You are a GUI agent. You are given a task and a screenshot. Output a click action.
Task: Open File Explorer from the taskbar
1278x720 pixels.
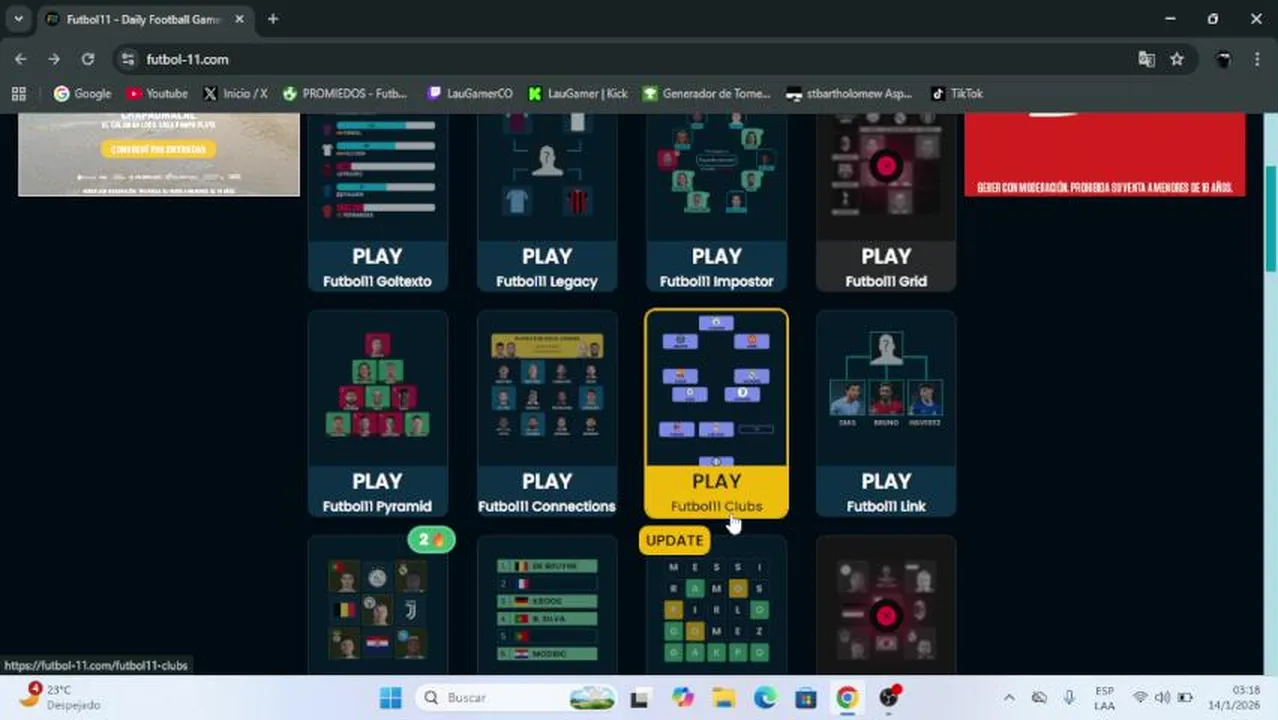coord(723,698)
